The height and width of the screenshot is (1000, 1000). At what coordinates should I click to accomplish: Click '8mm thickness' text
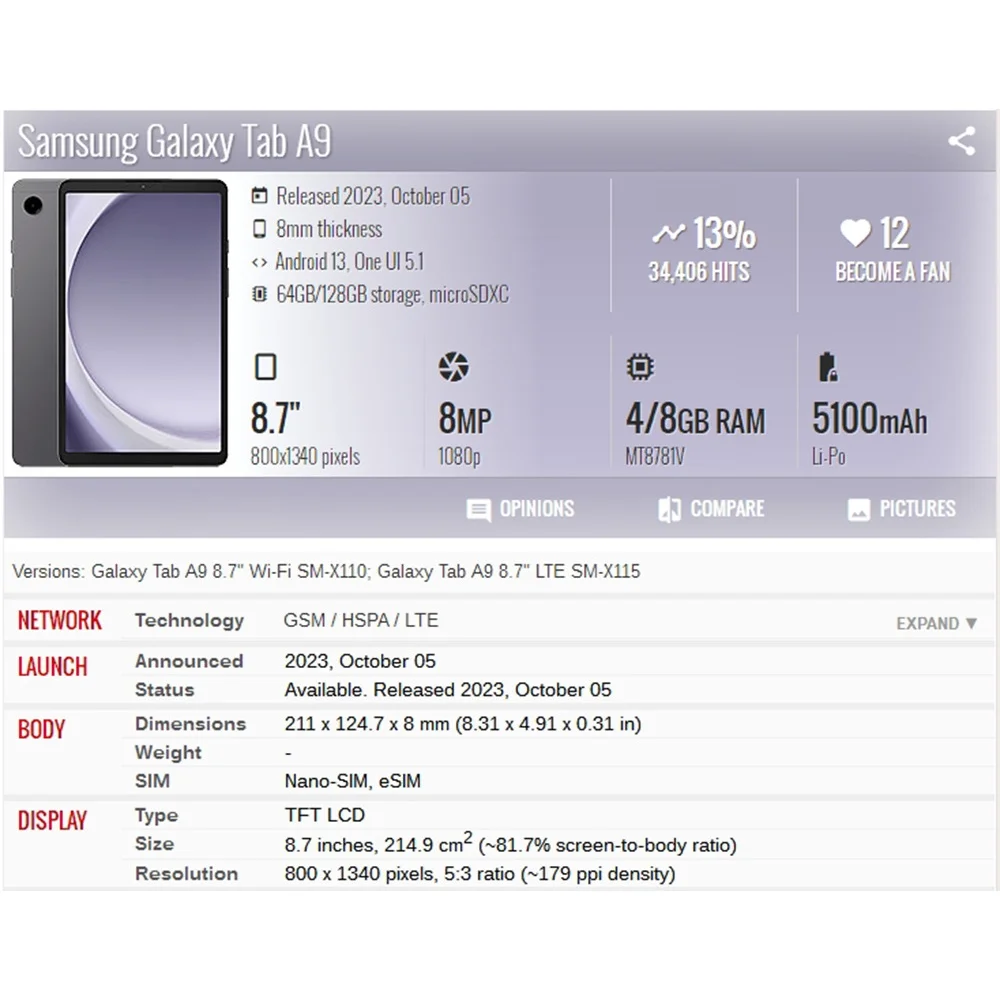pos(329,229)
